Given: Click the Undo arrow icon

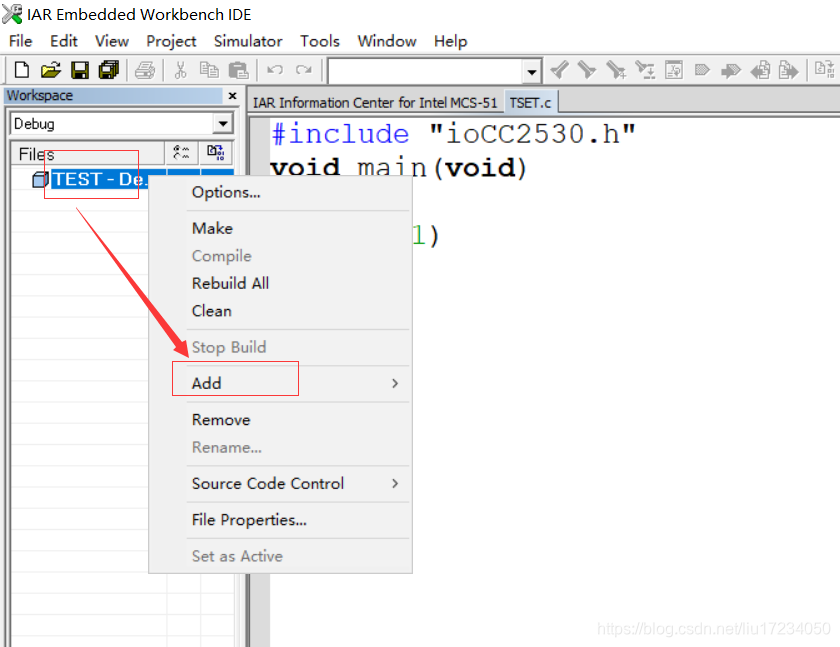Looking at the screenshot, I should click(275, 70).
